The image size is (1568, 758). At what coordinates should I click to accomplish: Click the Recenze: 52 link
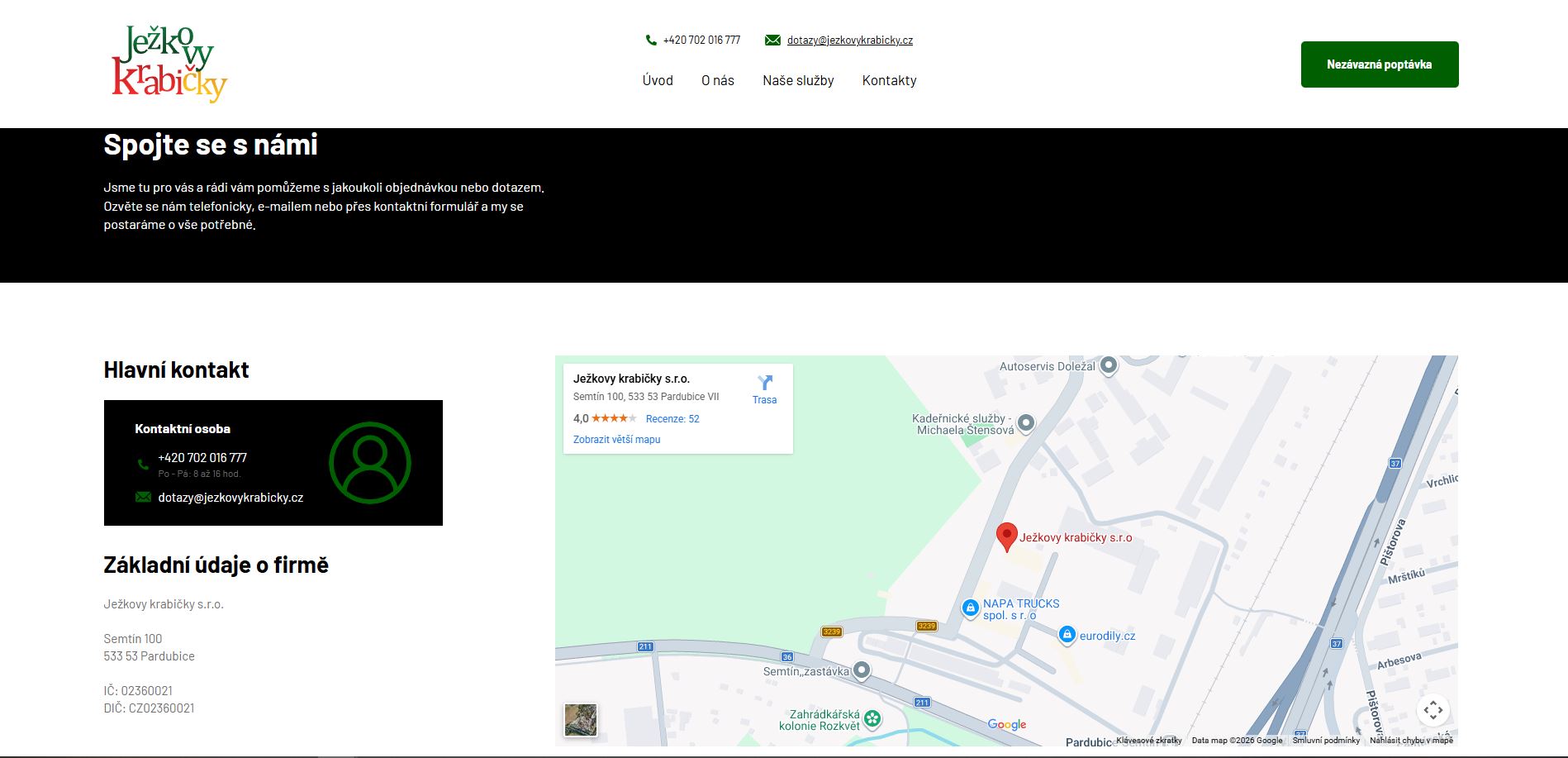pos(672,419)
